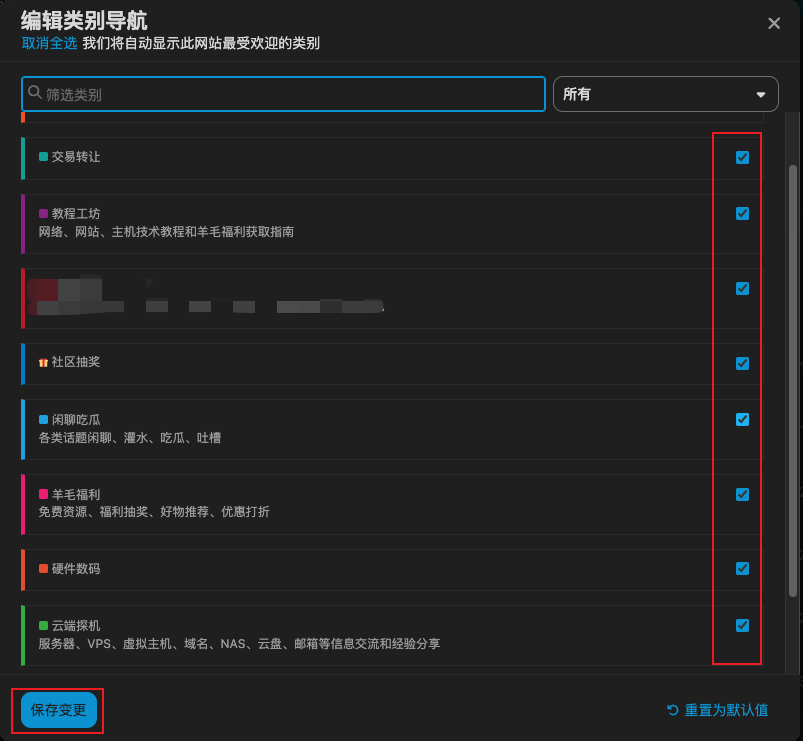Viewport: 803px width, 741px height.
Task: Click the search magnifier icon in filter box
Action: pos(35,93)
